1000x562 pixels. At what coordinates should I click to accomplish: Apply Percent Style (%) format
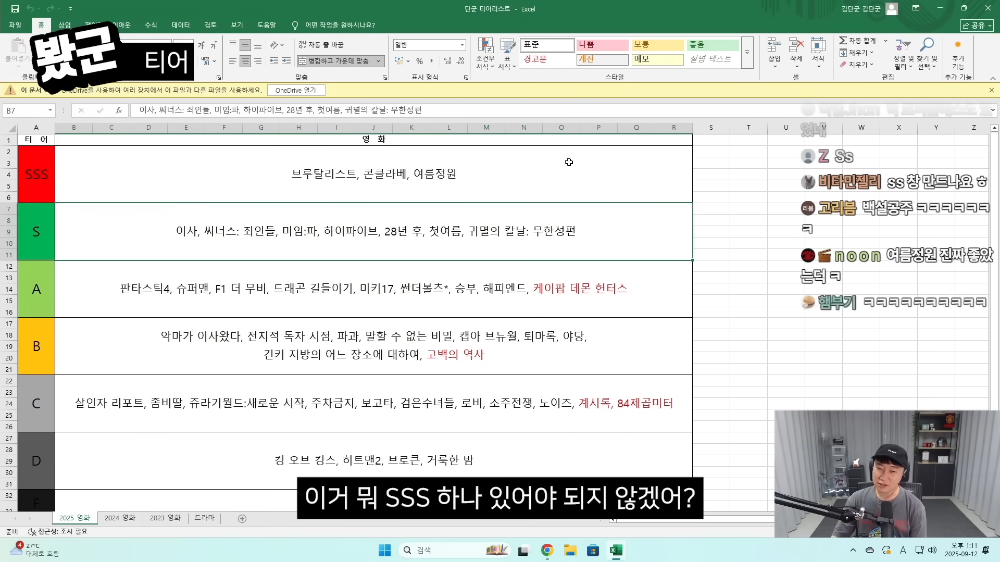(419, 61)
